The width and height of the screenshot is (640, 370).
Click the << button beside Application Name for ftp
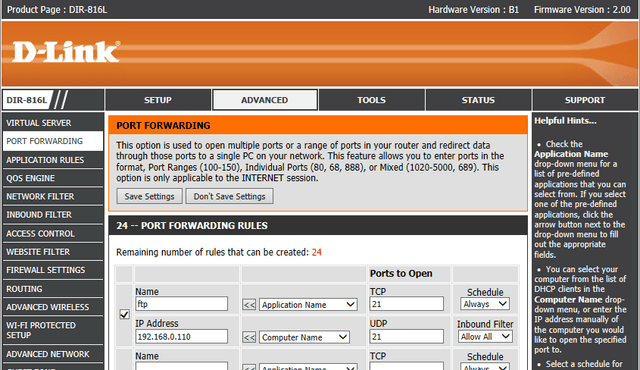tap(249, 305)
